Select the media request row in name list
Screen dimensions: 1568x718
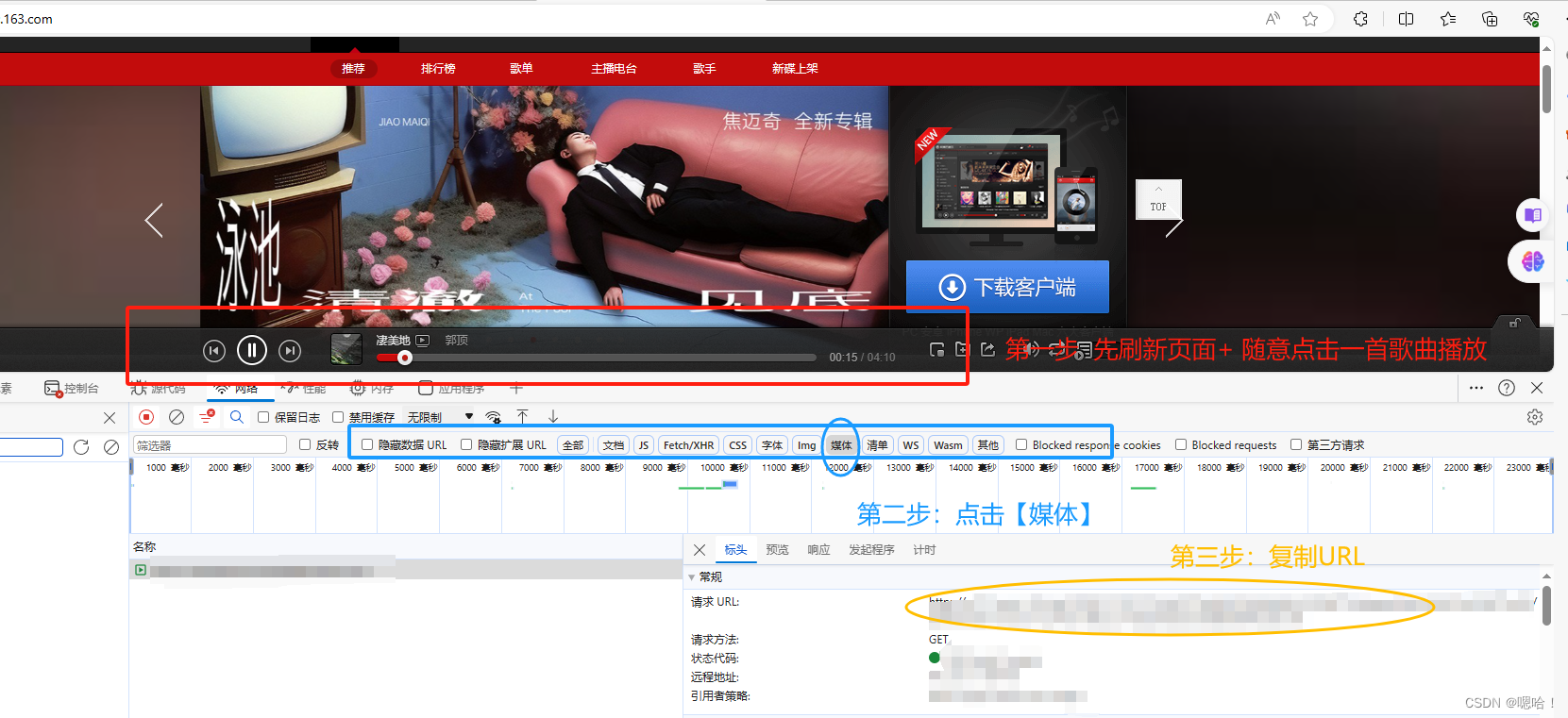406,571
